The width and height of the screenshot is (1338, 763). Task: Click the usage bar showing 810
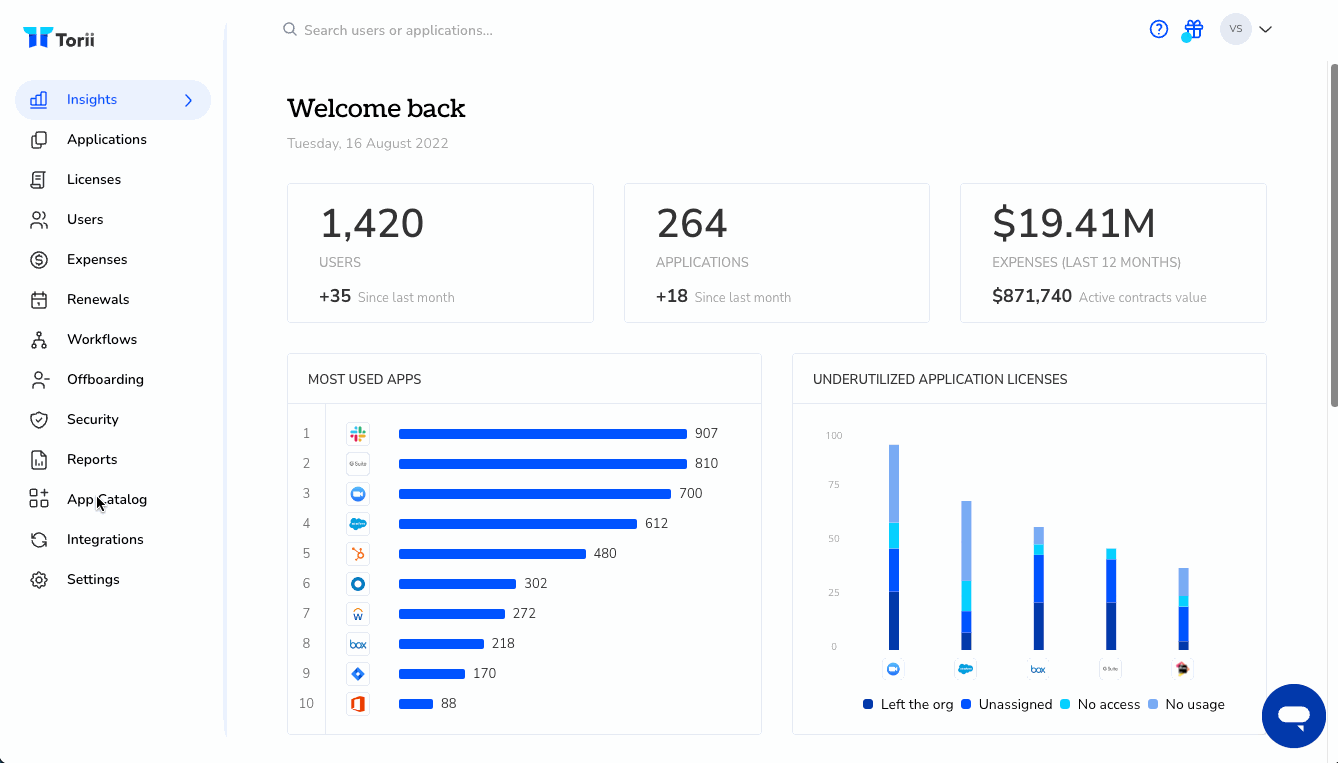(x=543, y=464)
